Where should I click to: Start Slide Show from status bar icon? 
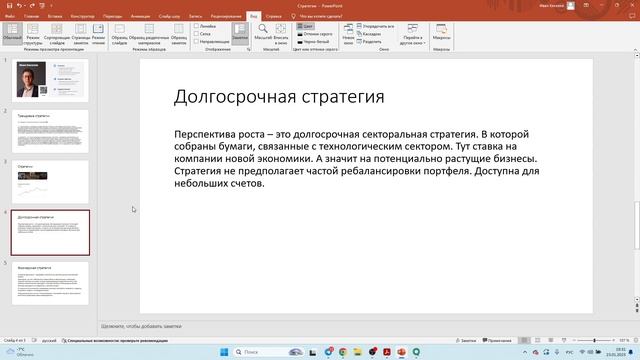[564, 340]
